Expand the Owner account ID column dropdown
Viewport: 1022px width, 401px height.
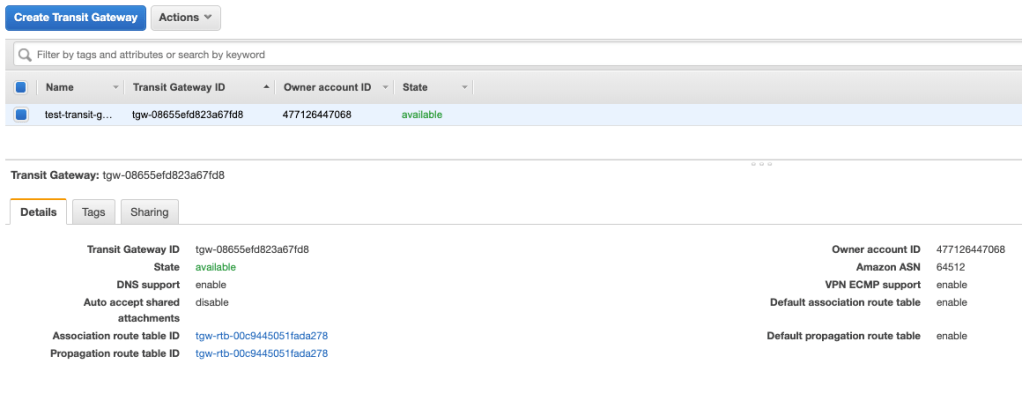(386, 88)
